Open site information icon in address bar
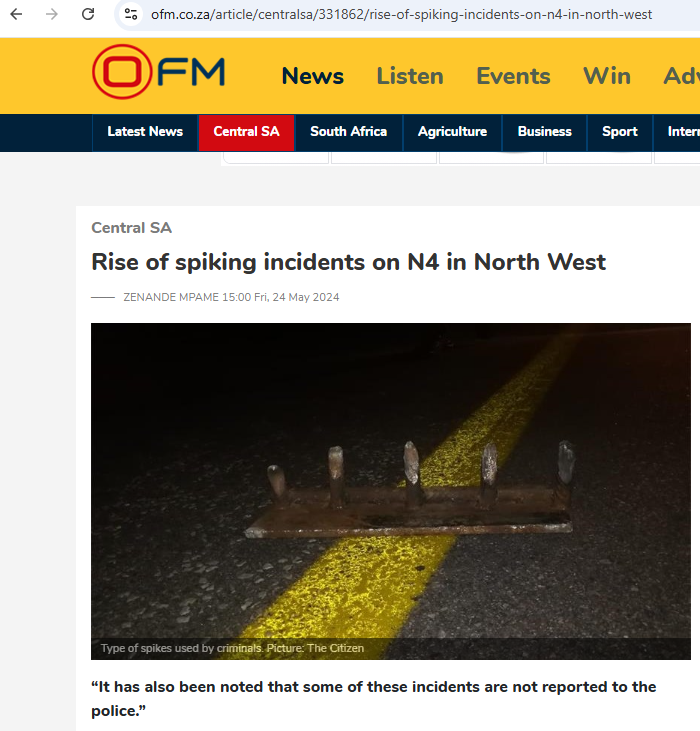This screenshot has width=700, height=731. 131,14
